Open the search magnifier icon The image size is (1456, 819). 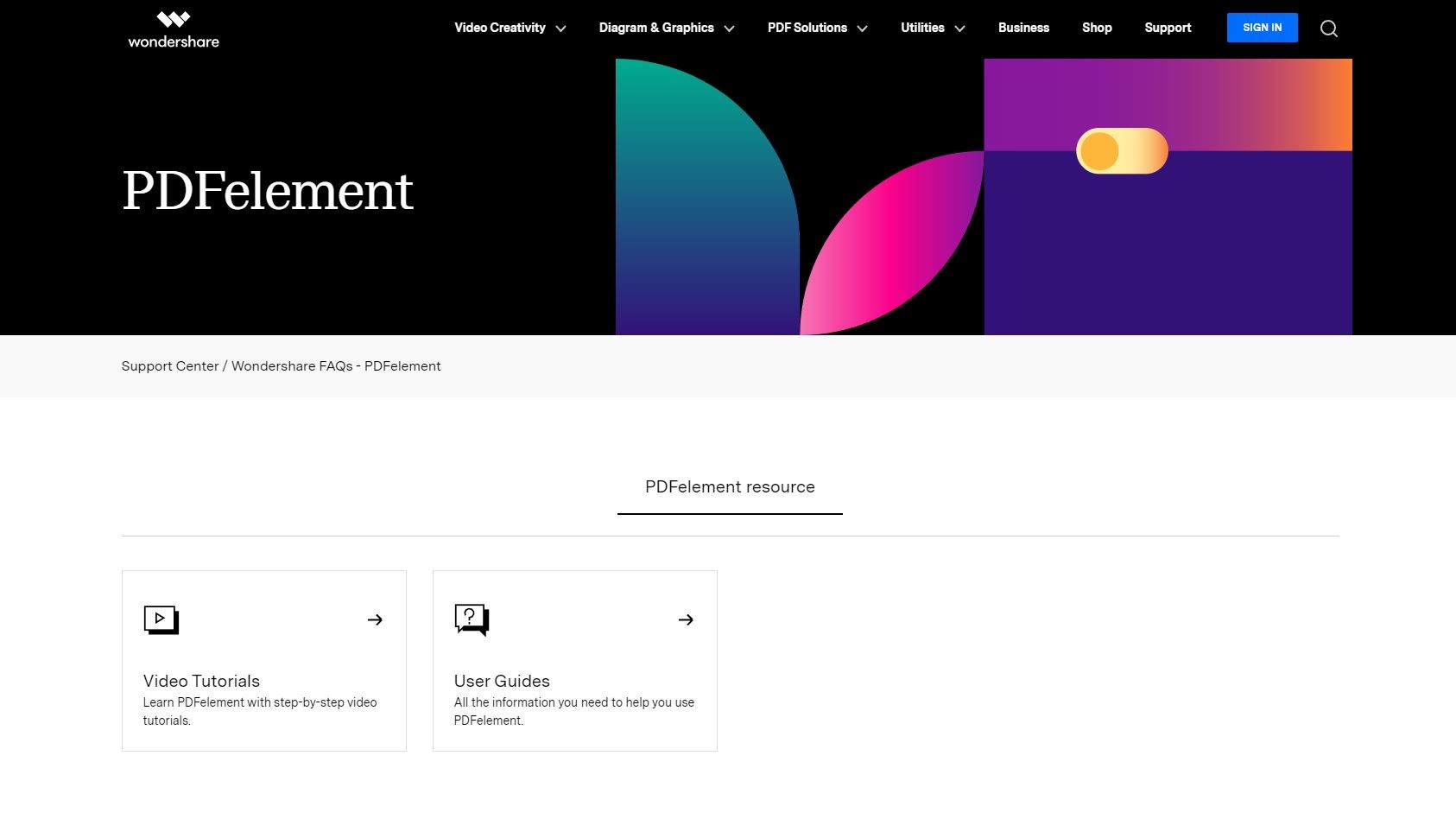[1329, 29]
